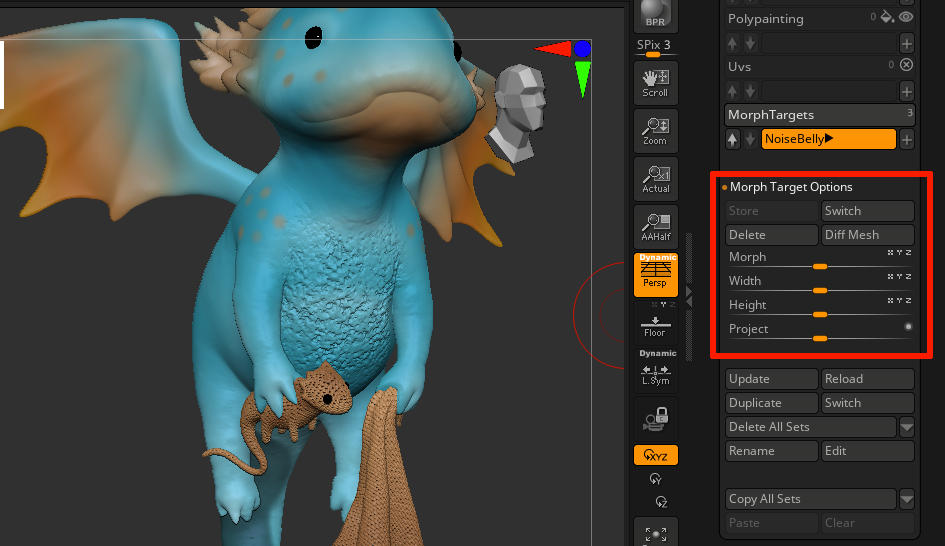The width and height of the screenshot is (945, 546).
Task: Click the Paste button
Action: (x=771, y=523)
